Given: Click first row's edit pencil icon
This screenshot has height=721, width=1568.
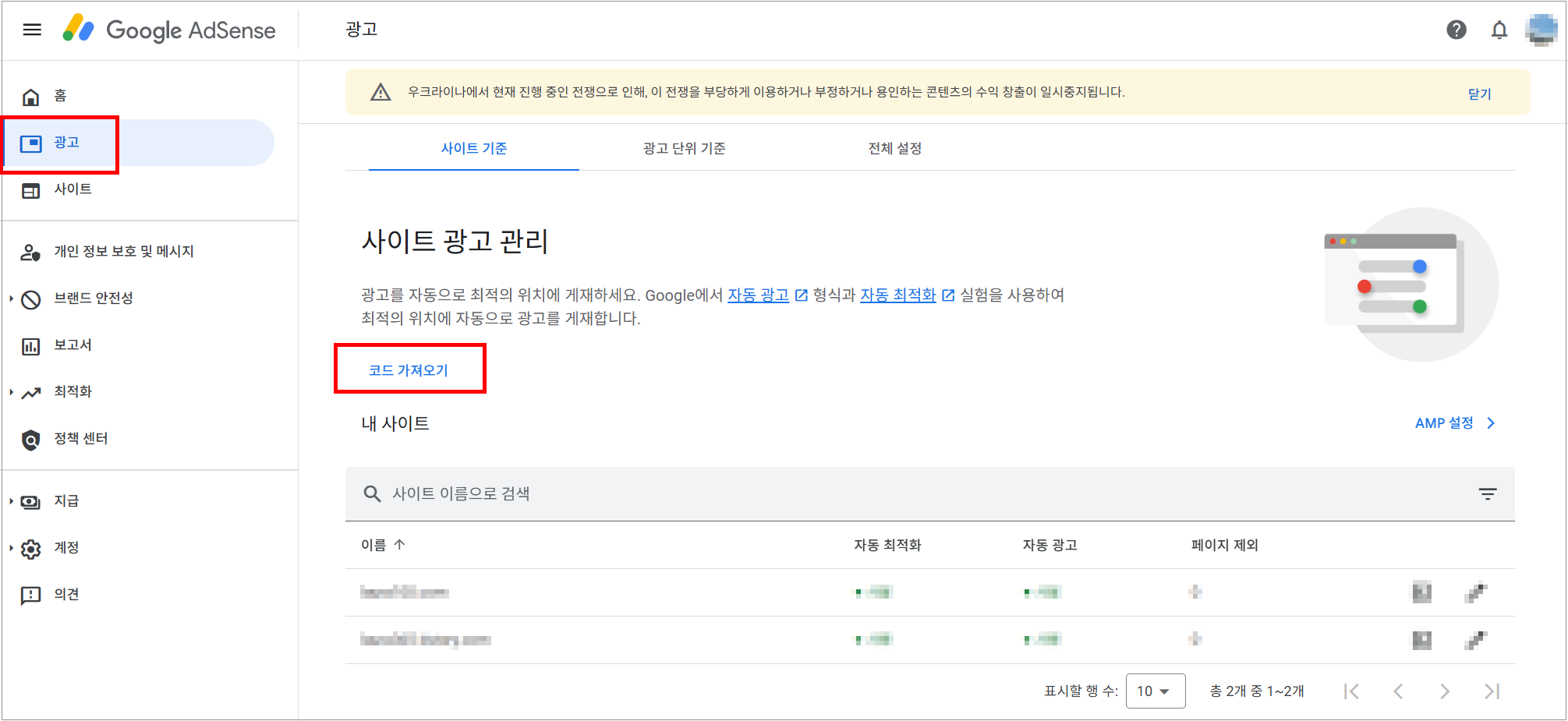Looking at the screenshot, I should coord(1475,592).
